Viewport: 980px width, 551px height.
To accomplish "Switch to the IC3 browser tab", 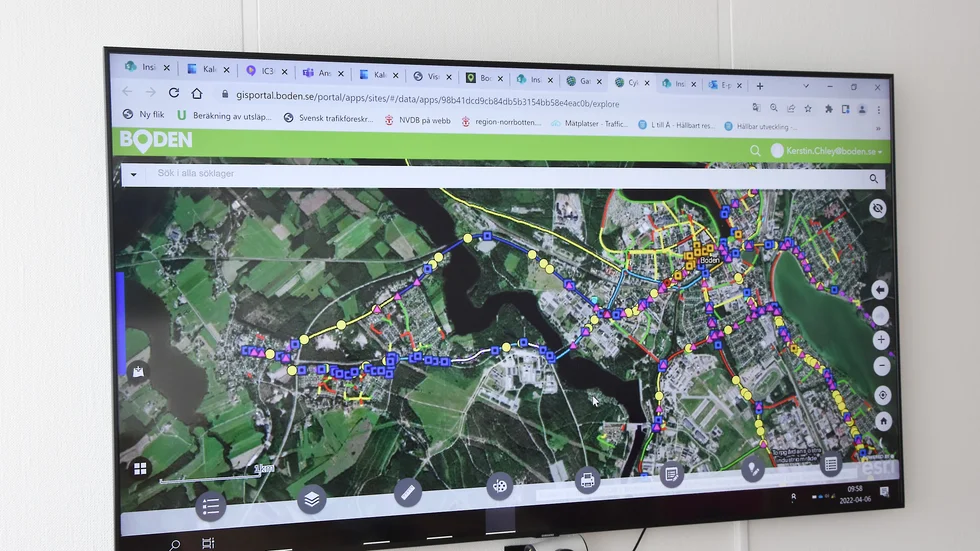I will click(268, 71).
